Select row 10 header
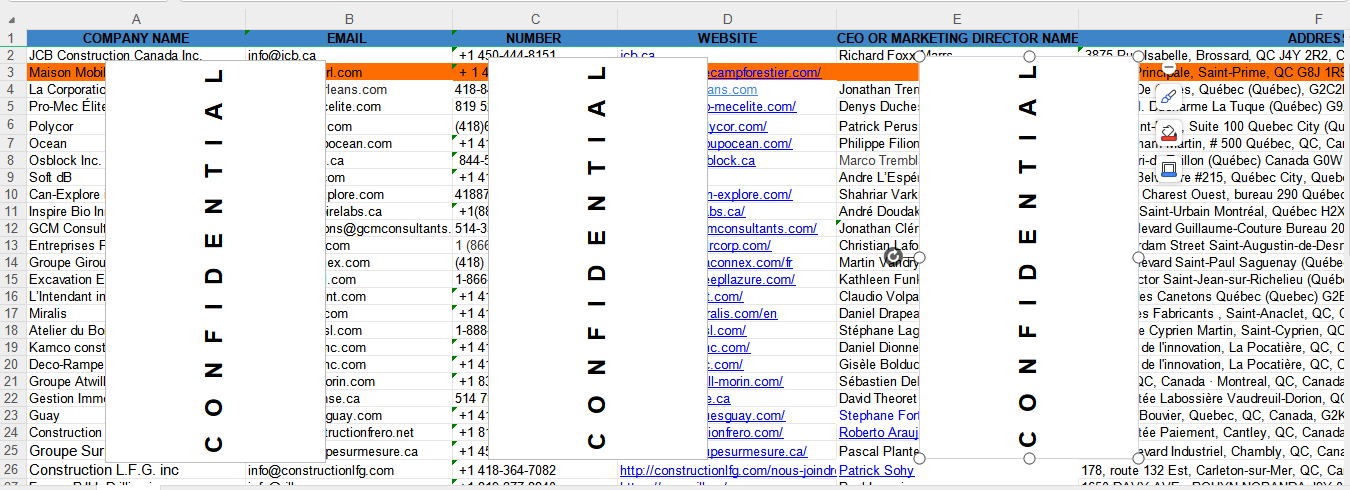Screen dimensions: 1350x490 pyautogui.click(x=13, y=194)
